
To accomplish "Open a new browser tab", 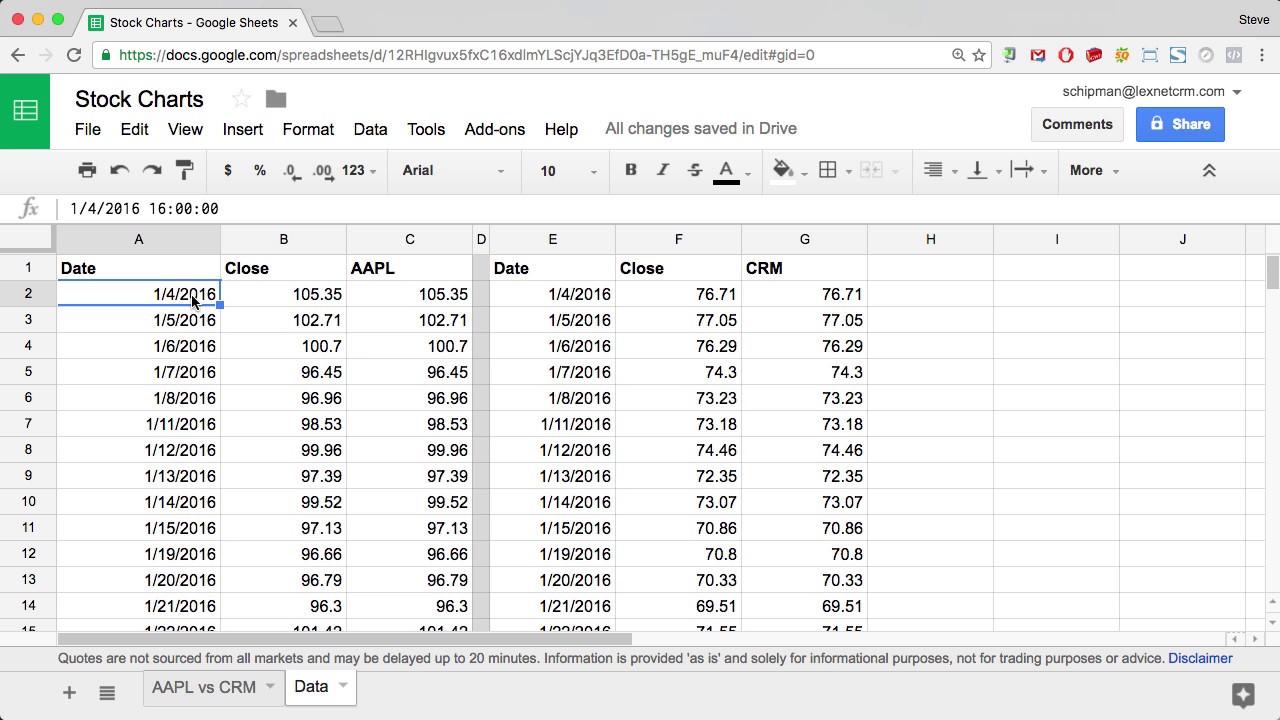I will (327, 23).
